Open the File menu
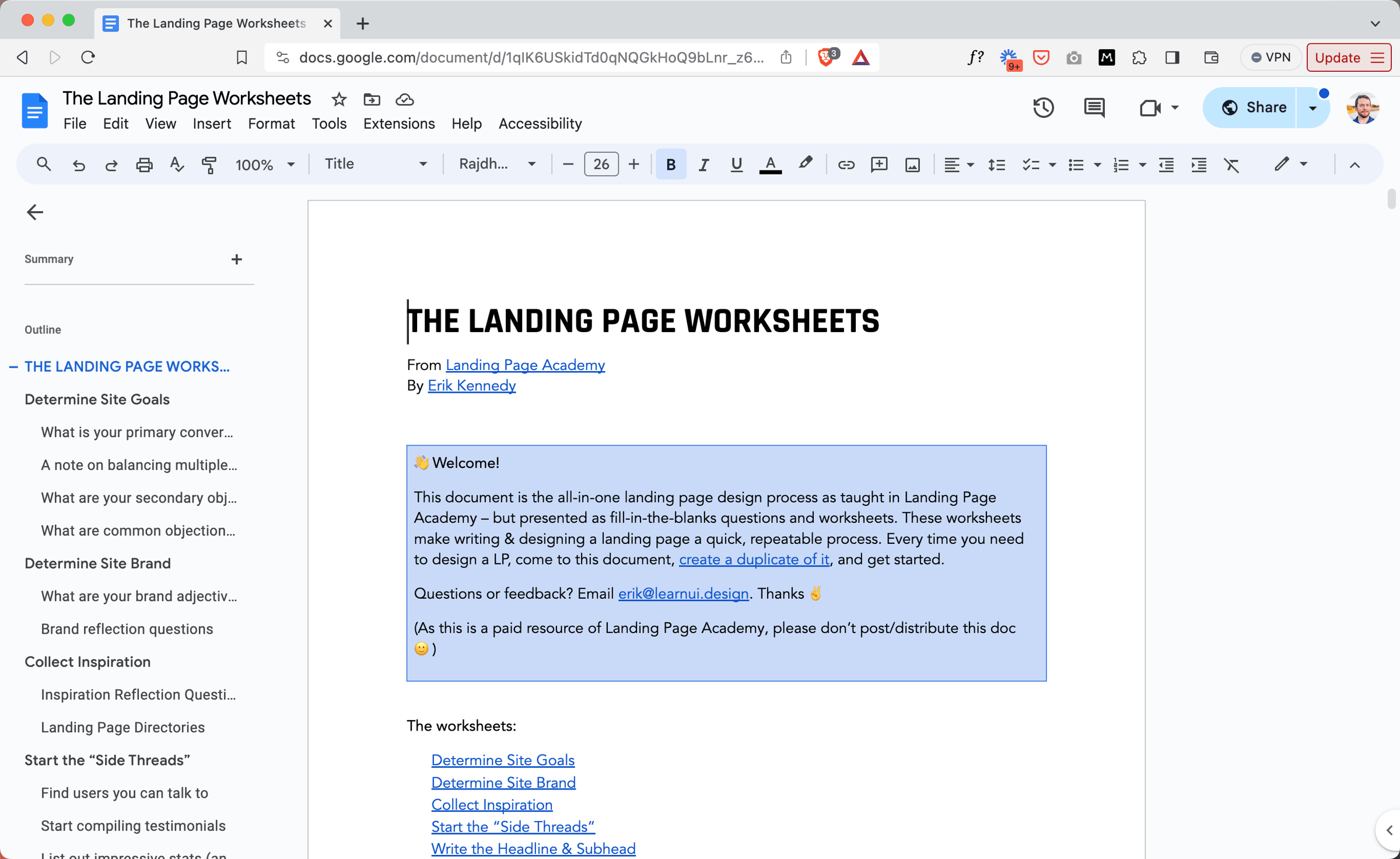 [75, 124]
